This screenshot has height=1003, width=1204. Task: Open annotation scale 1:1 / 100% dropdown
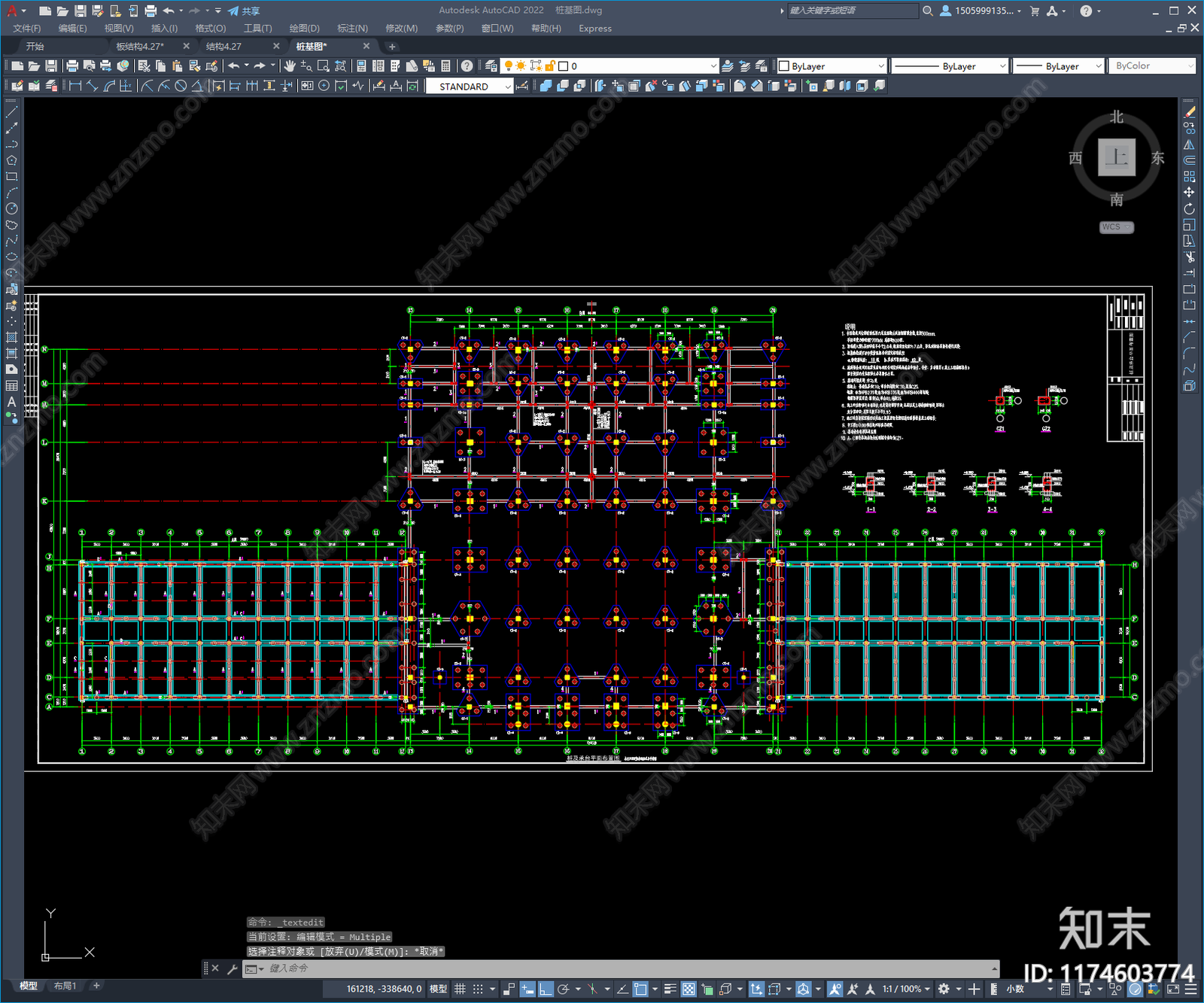(906, 989)
